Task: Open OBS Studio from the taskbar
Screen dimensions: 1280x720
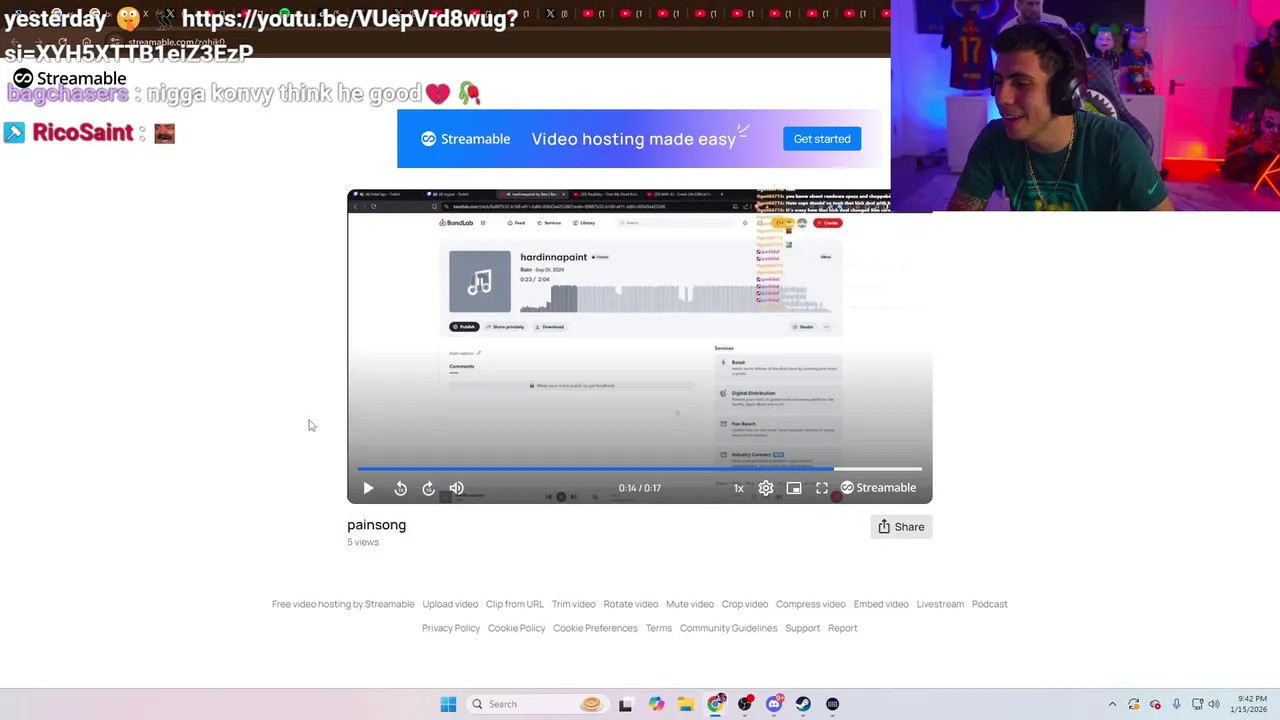Action: tap(745, 704)
